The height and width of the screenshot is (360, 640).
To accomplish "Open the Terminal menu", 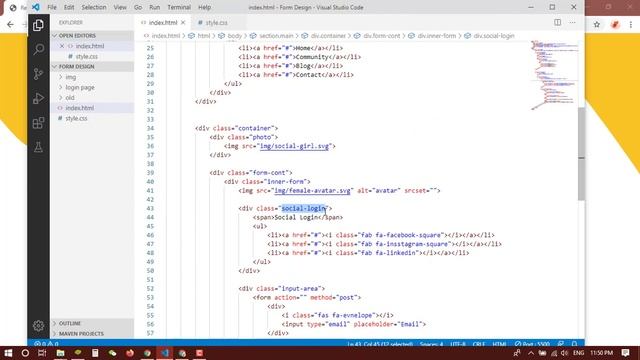I will [179, 7].
